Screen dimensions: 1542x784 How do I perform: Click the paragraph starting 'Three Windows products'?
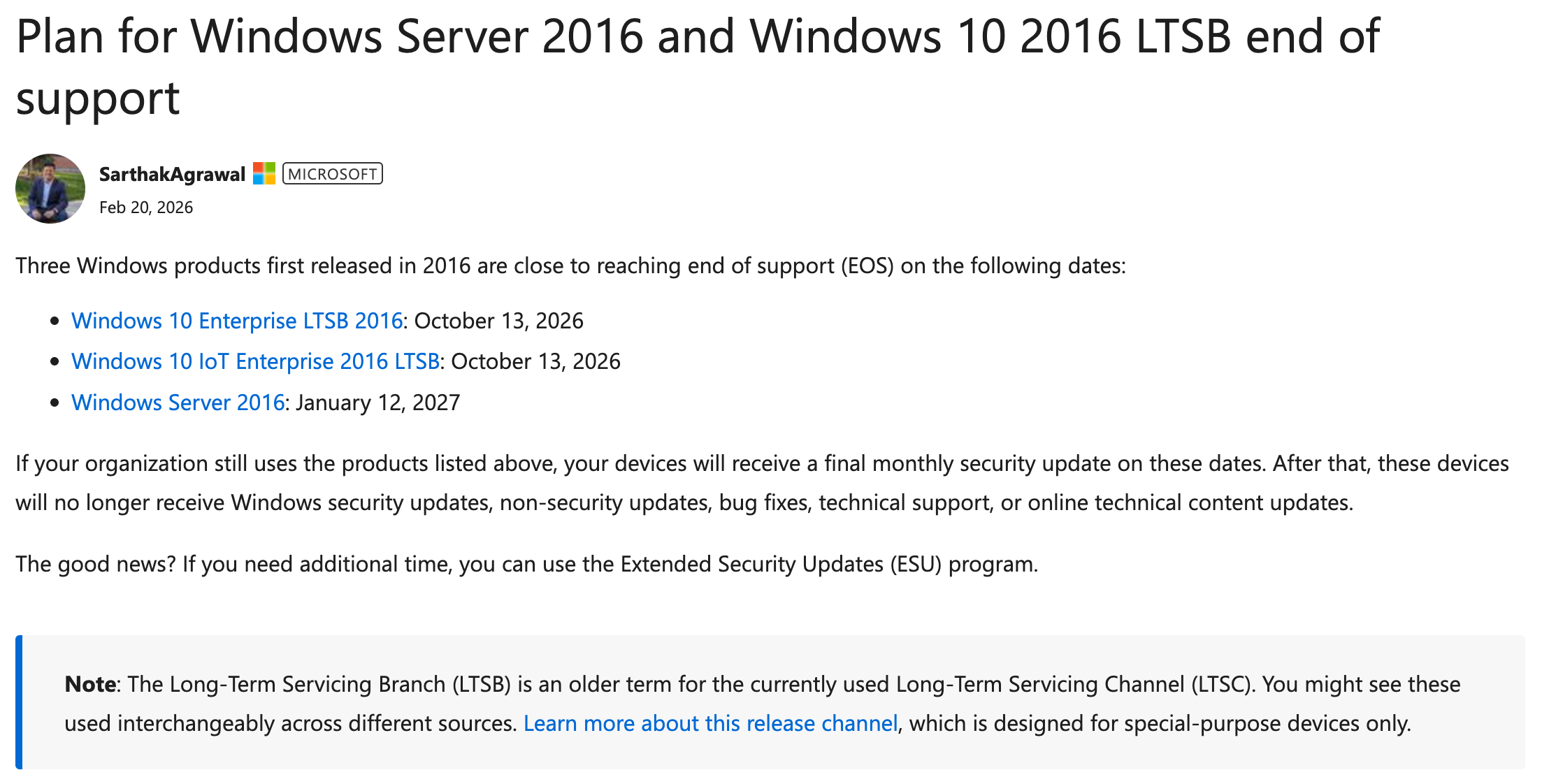[570, 266]
